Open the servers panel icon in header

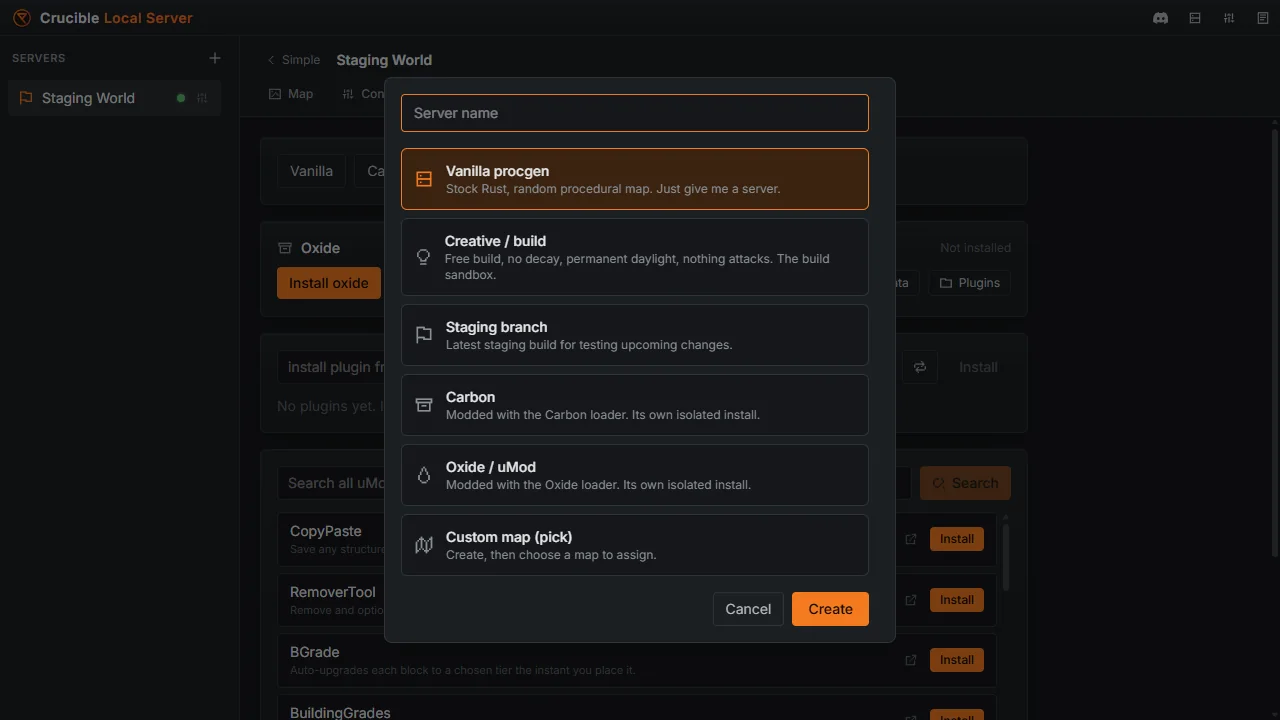click(1195, 18)
